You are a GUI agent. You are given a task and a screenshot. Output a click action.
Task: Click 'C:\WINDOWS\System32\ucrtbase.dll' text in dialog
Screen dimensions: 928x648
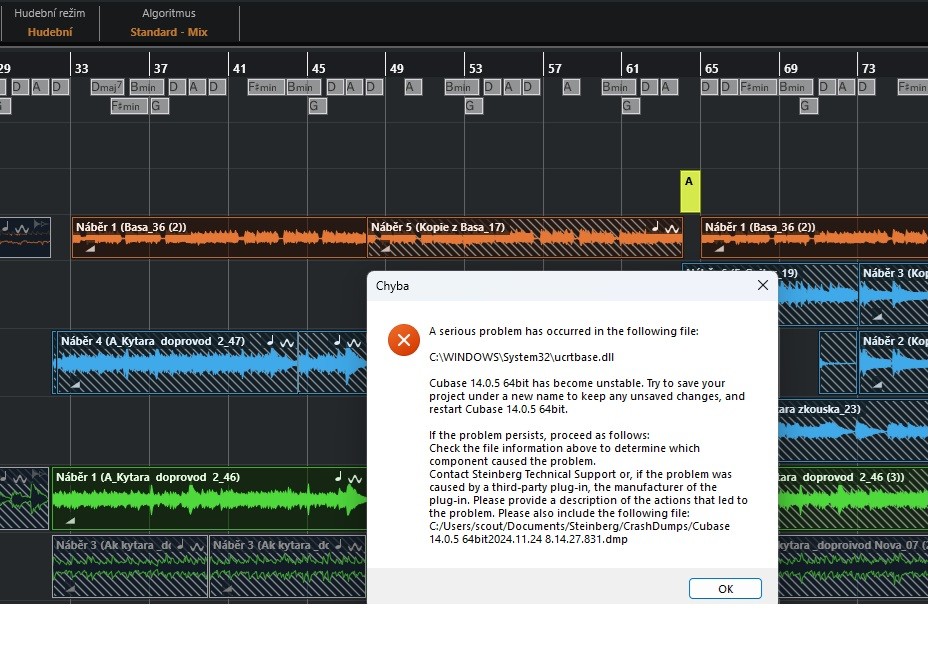pos(521,357)
